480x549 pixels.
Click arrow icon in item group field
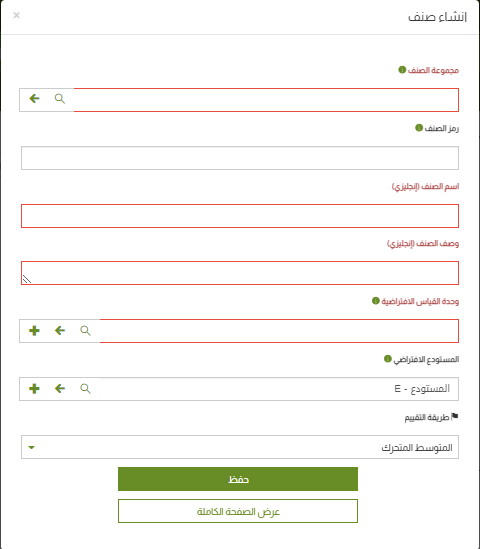click(34, 99)
